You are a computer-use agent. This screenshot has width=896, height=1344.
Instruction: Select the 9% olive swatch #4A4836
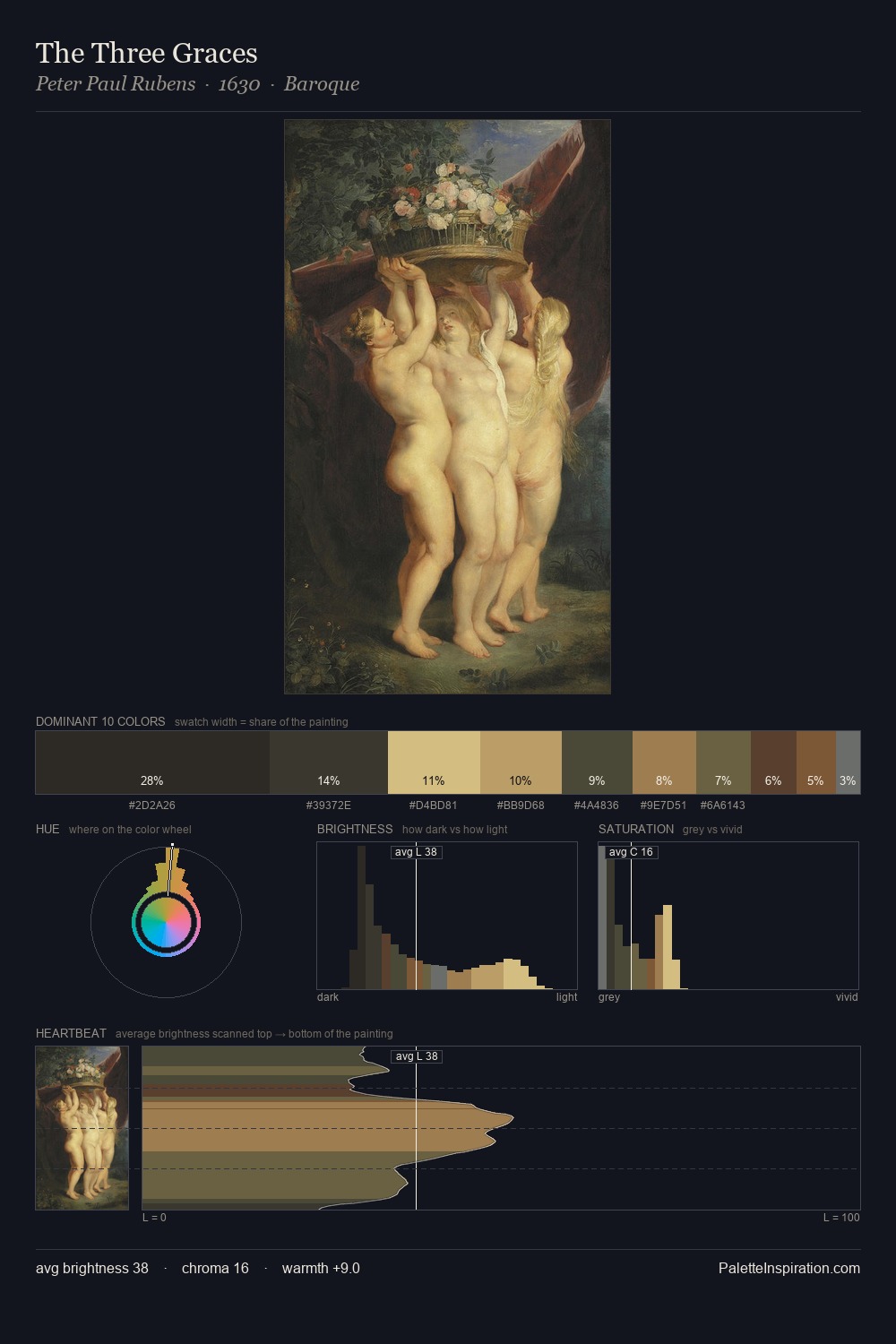point(597,762)
